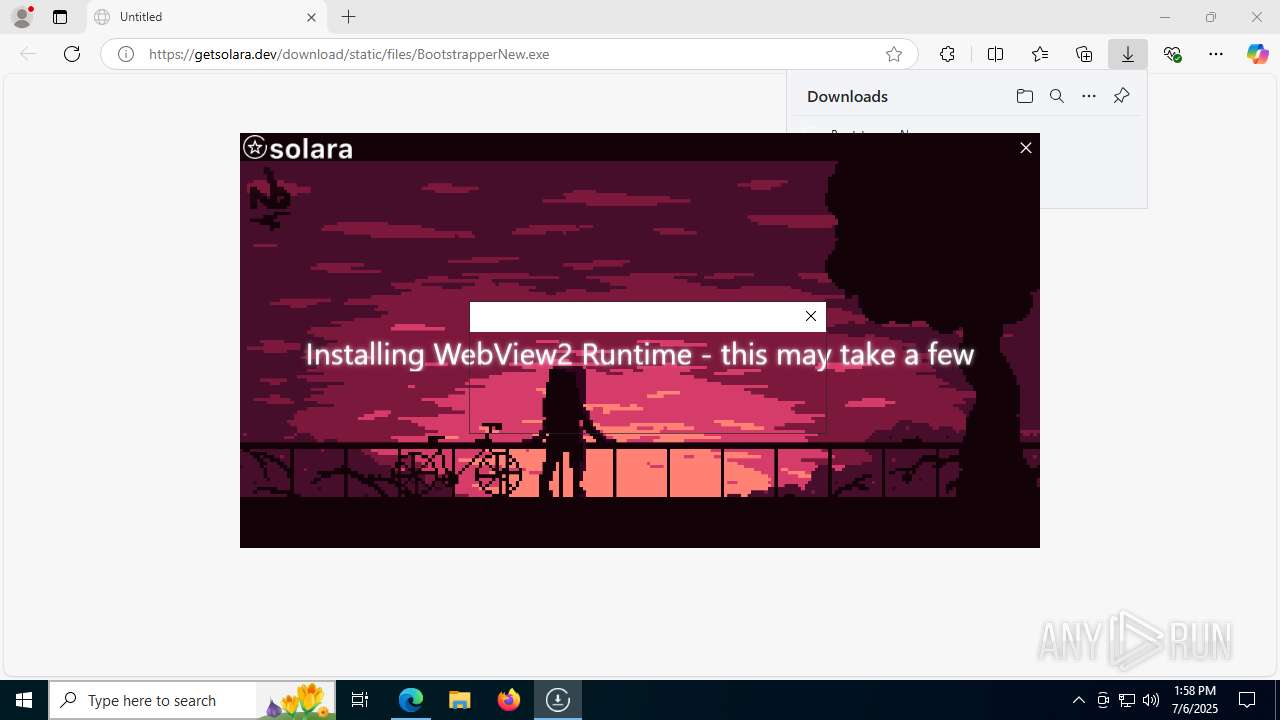Open the Windows Start menu
The width and height of the screenshot is (1280, 720).
pos(24,700)
